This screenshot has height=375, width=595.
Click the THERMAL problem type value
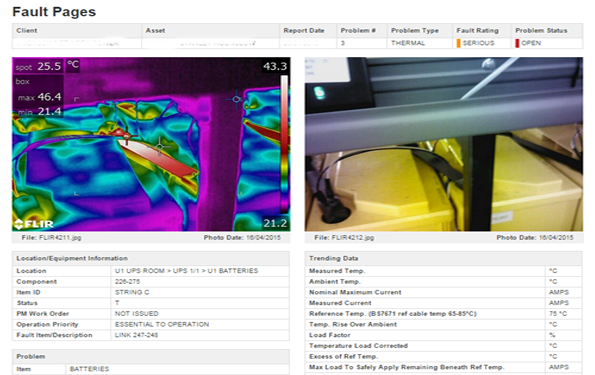click(408, 43)
